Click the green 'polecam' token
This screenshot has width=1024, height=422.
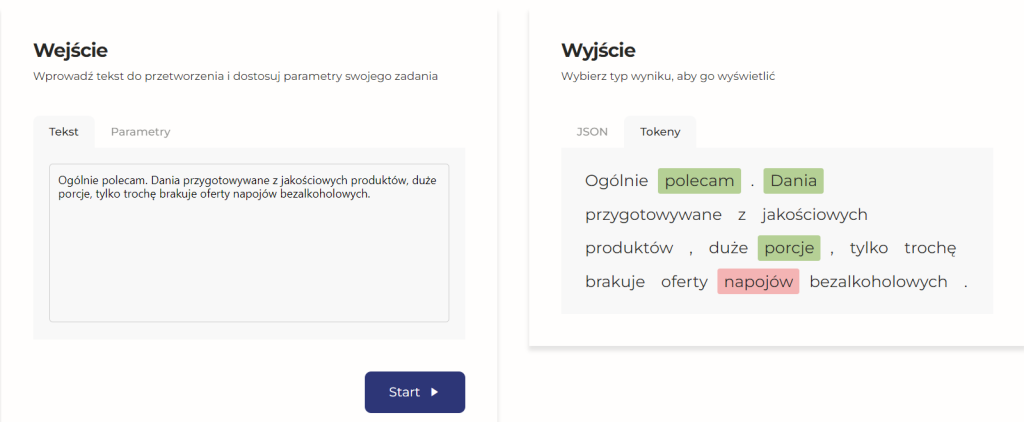tap(699, 181)
